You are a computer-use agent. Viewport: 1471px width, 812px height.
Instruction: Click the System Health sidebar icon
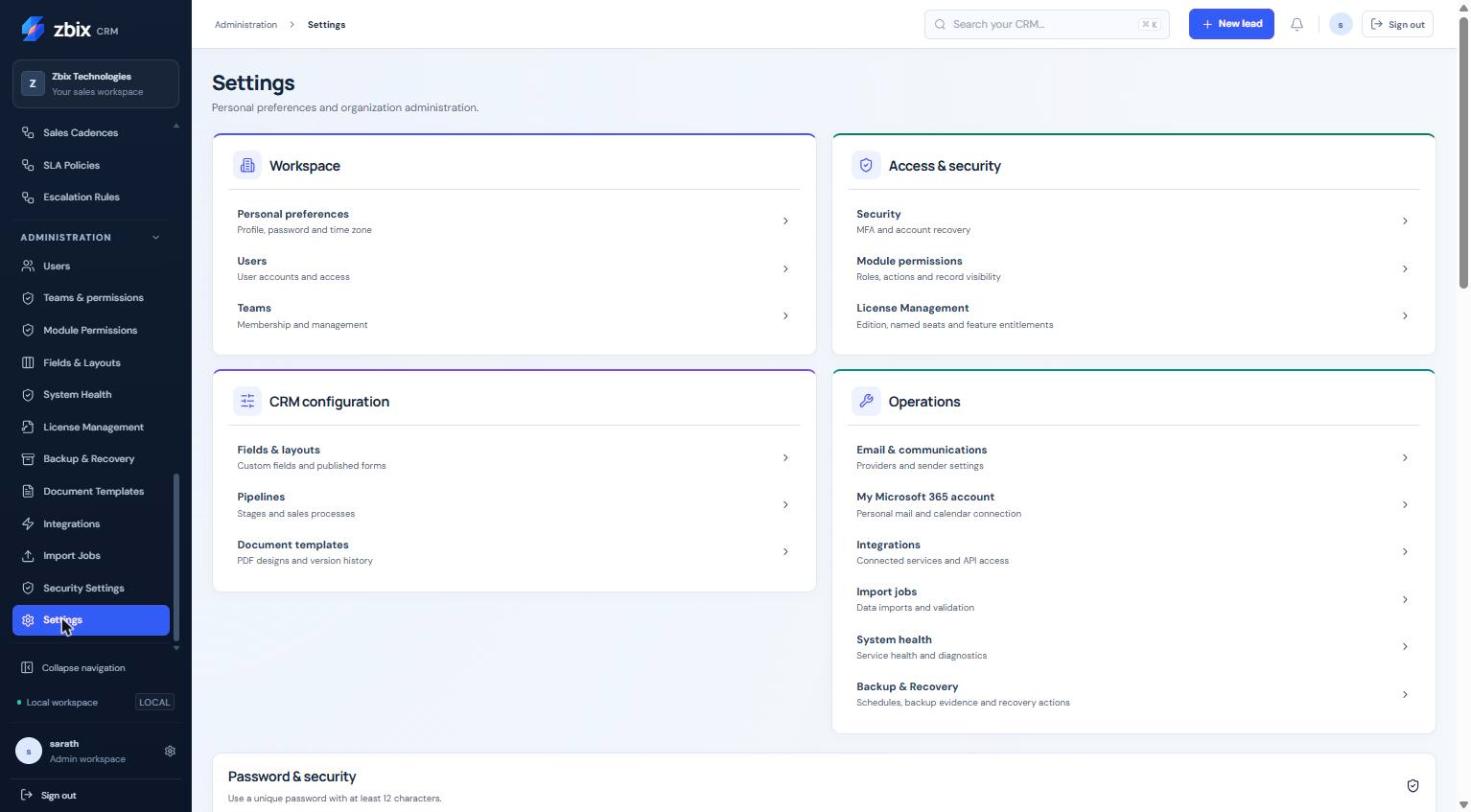pos(28,395)
